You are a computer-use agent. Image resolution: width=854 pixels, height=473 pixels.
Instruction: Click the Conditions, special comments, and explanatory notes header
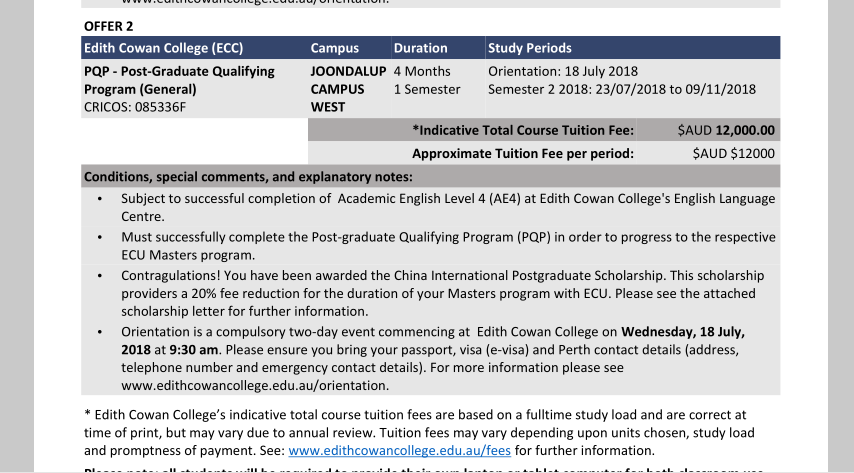(248, 177)
